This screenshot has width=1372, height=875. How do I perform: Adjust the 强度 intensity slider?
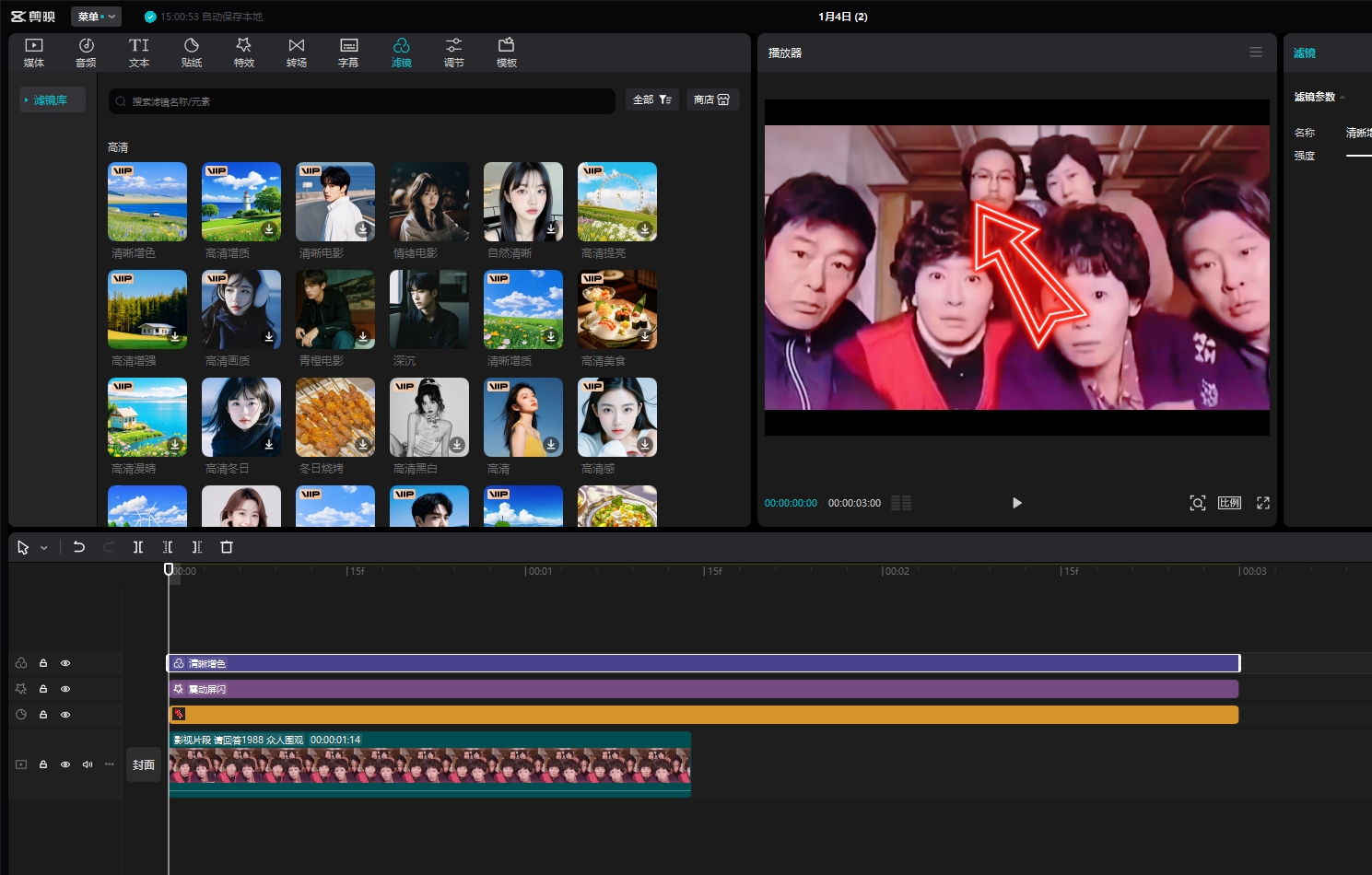[1359, 156]
